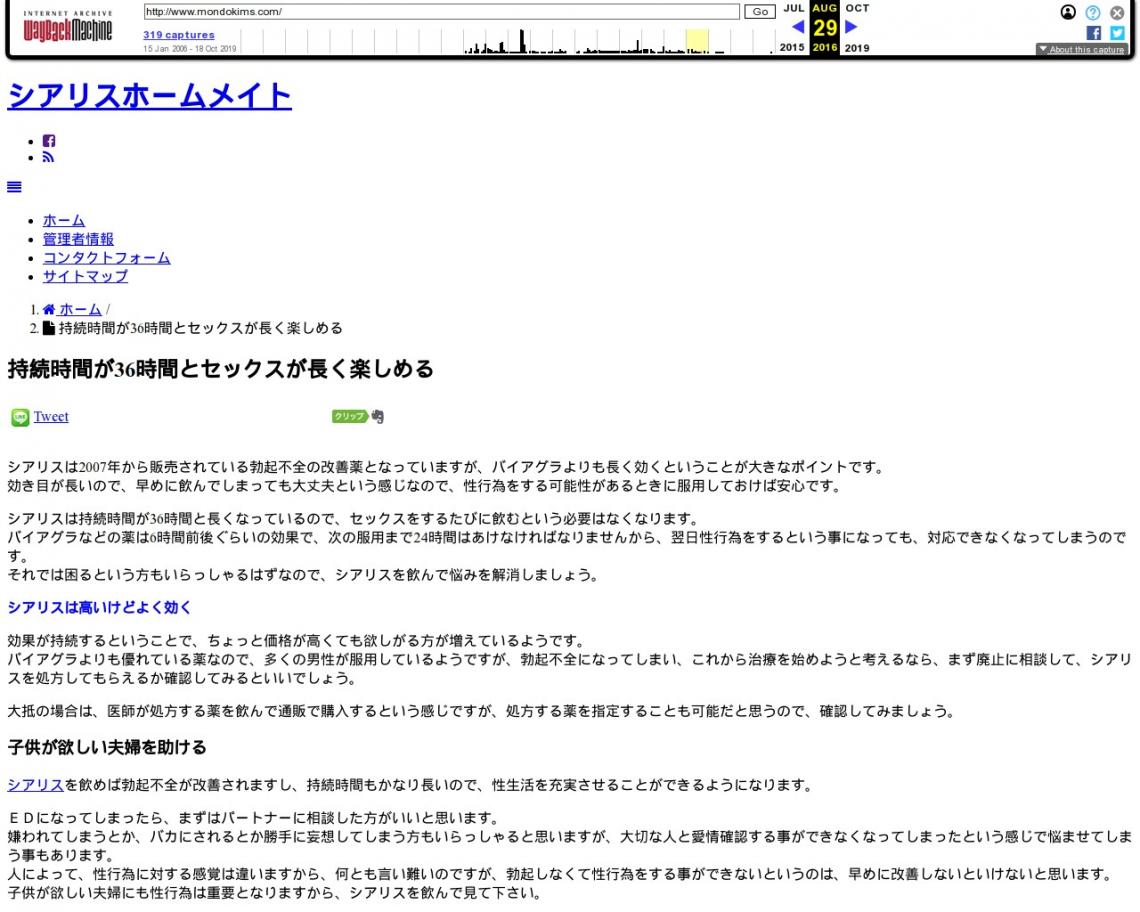Click the breadcrumb current page text

[x=201, y=329]
